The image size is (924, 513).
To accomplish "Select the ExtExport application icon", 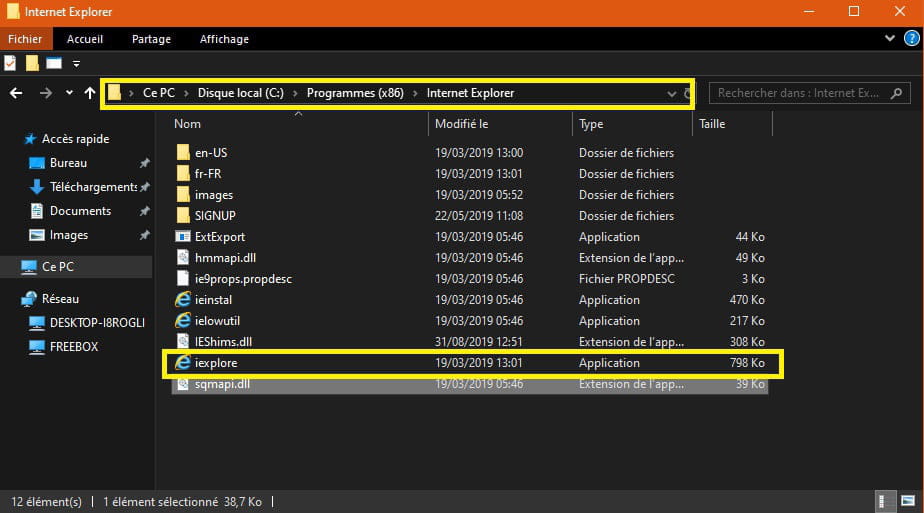I will click(183, 237).
